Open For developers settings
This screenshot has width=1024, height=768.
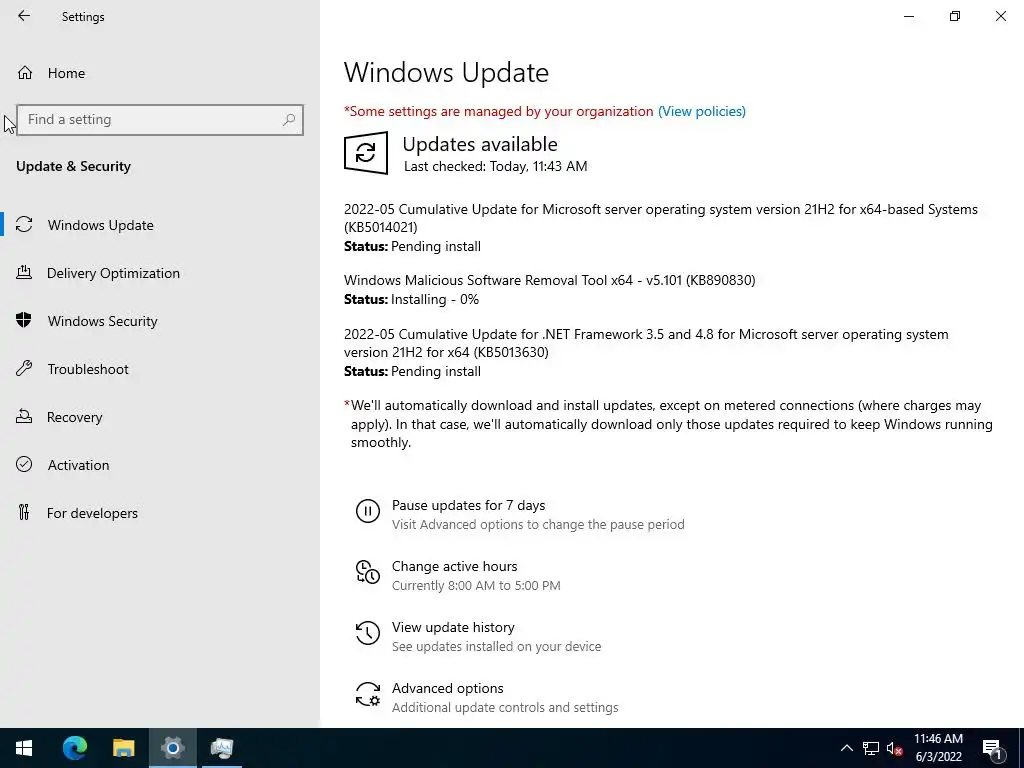(x=92, y=513)
